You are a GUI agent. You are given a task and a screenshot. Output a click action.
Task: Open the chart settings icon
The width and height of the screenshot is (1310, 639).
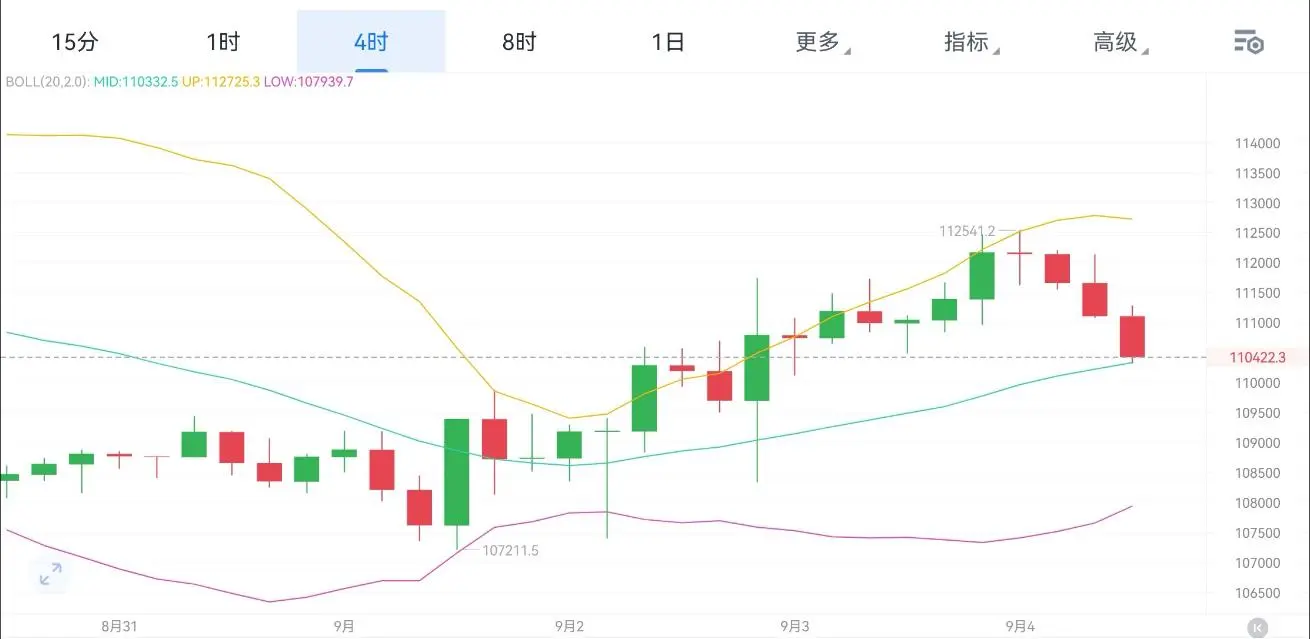pyautogui.click(x=1248, y=42)
